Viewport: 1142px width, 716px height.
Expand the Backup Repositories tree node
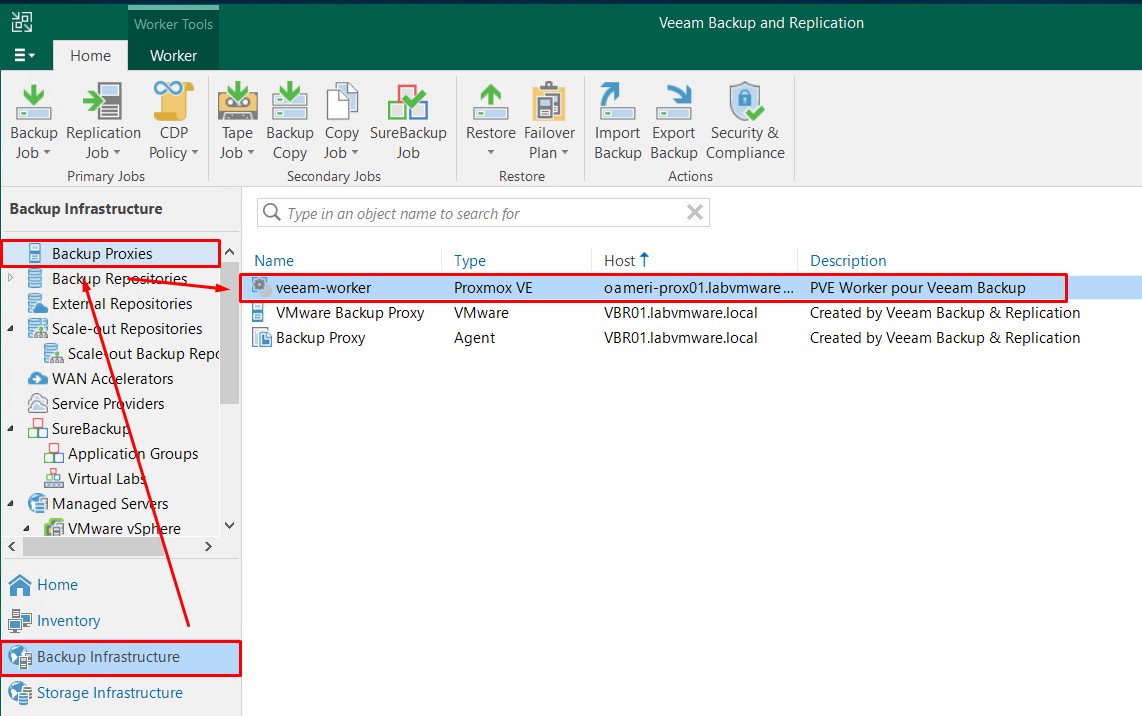(10, 278)
